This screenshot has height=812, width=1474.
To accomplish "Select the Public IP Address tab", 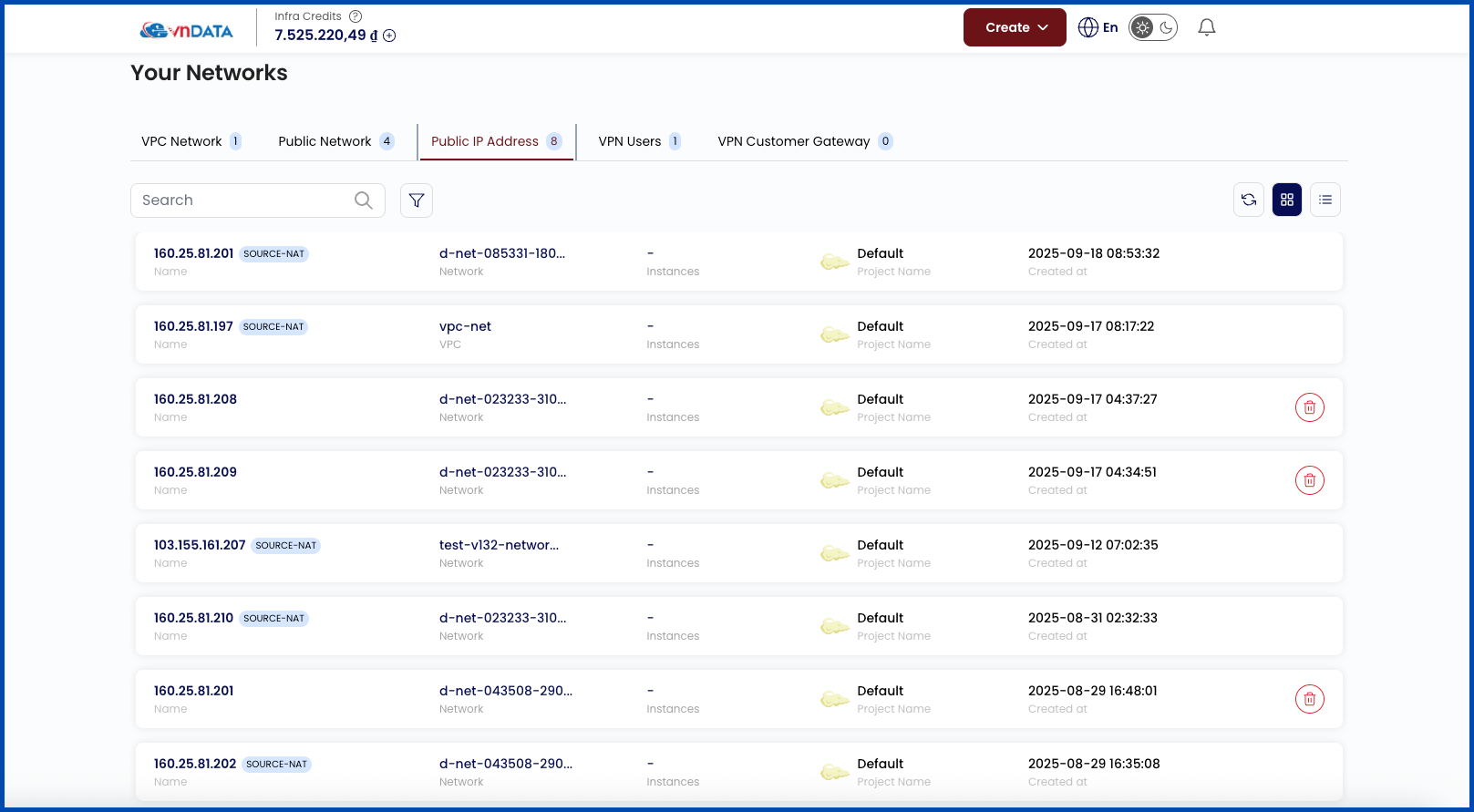I will [497, 141].
